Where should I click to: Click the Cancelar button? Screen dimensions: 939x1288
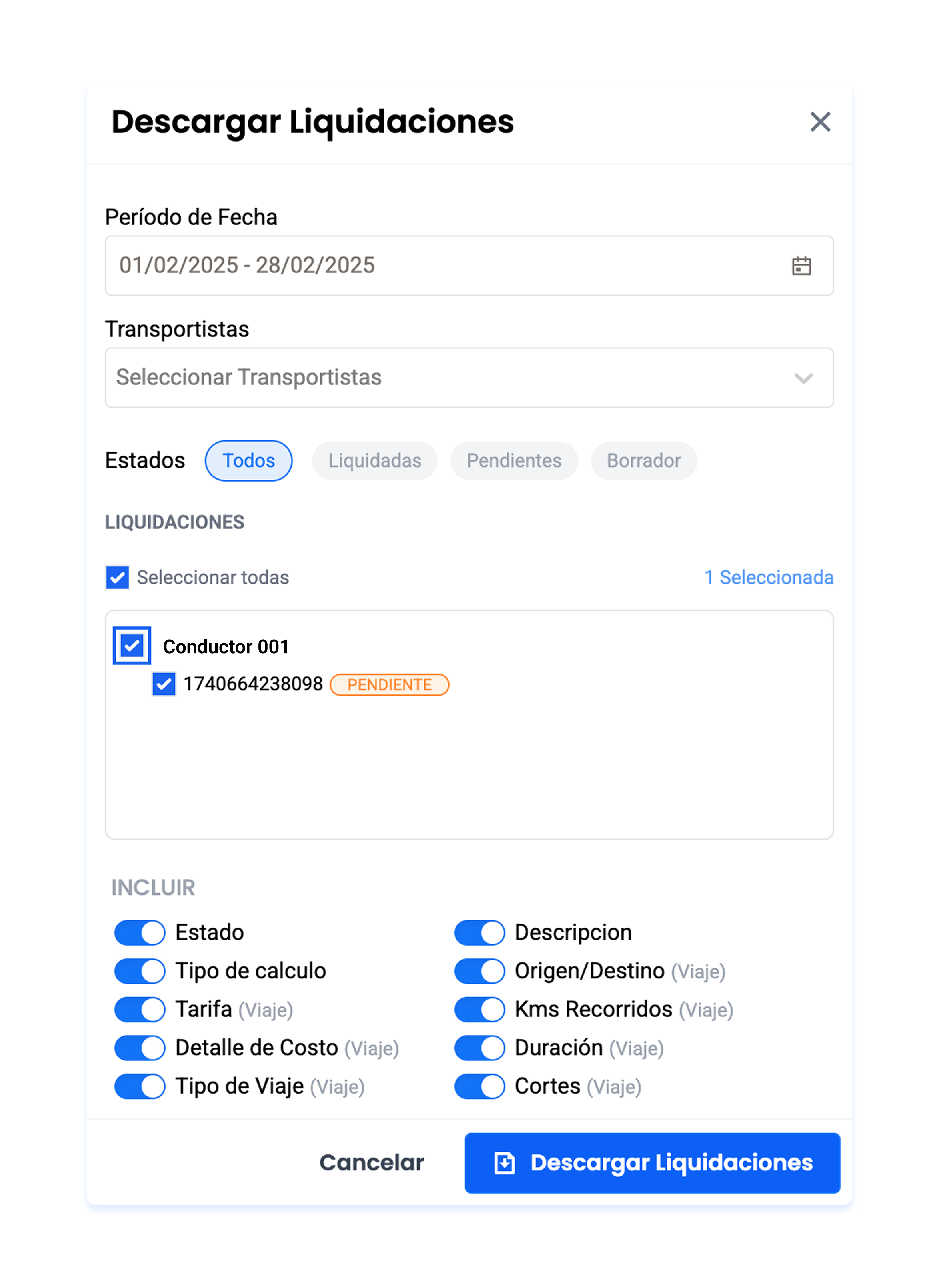pyautogui.click(x=372, y=1163)
